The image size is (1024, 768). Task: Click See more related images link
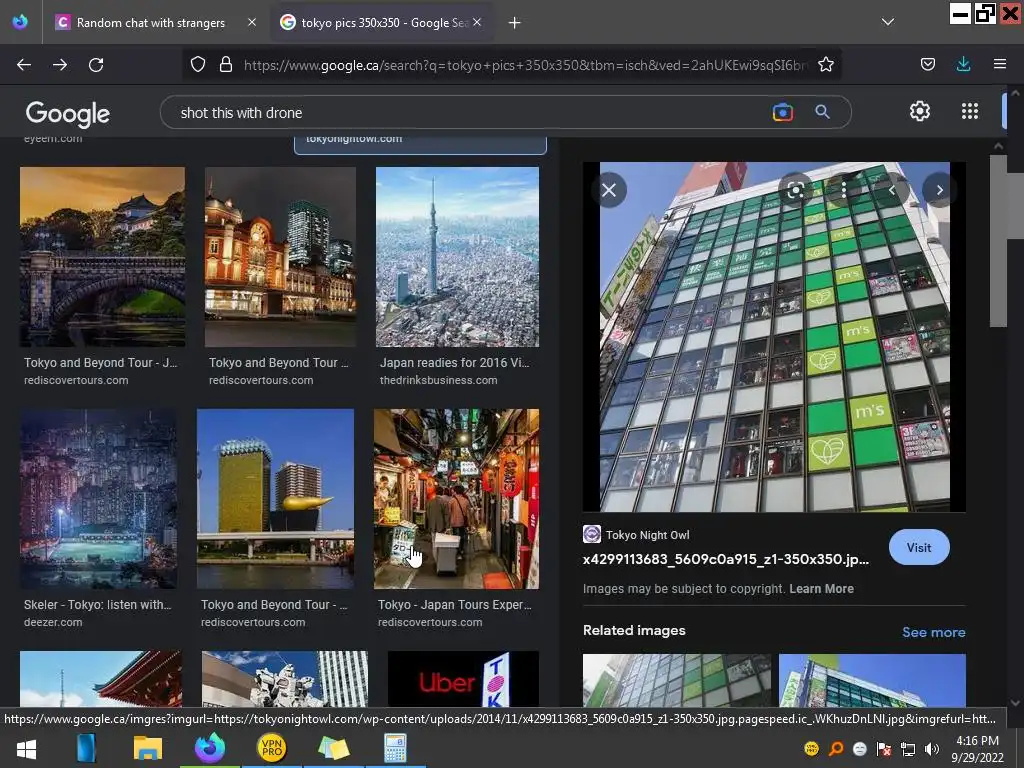(933, 632)
